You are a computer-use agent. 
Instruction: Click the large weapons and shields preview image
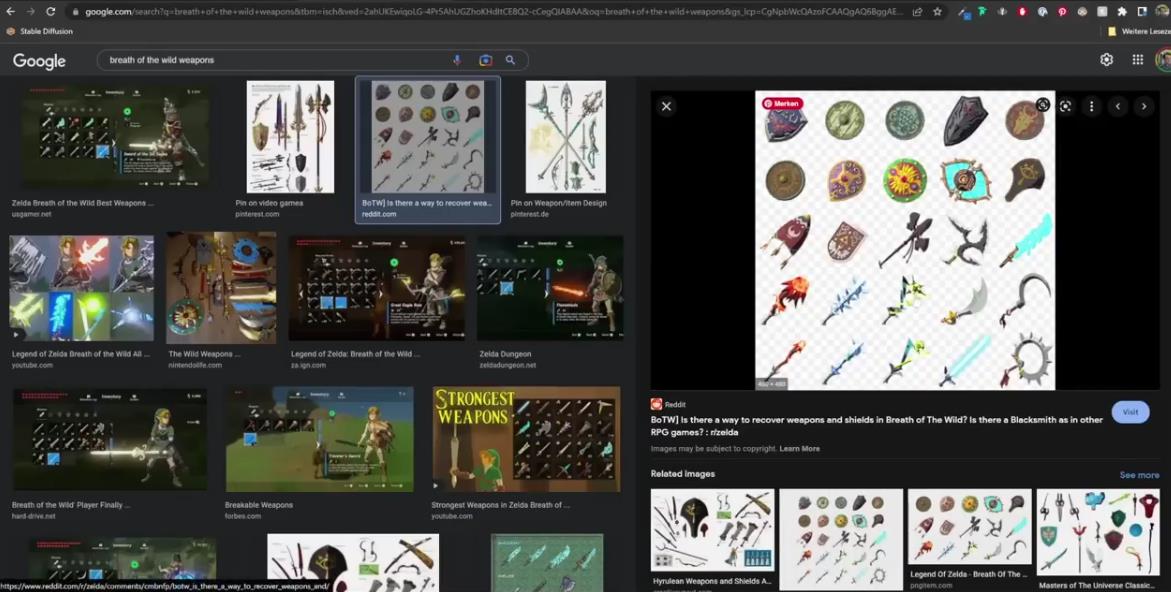pos(905,240)
